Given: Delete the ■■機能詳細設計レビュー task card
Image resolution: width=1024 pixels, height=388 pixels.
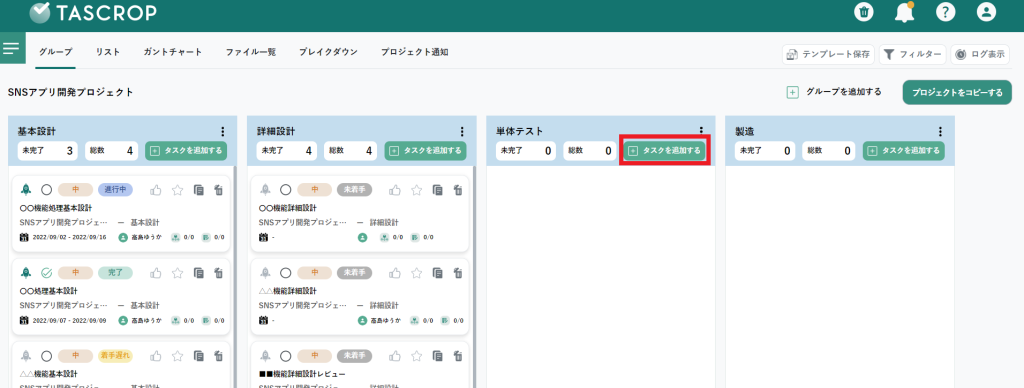Looking at the screenshot, I should (x=458, y=356).
